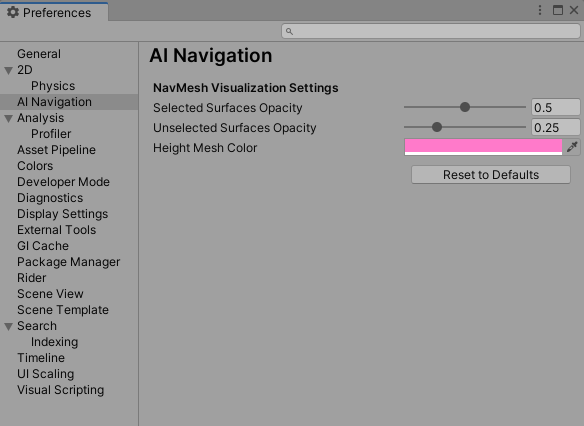584x426 pixels.
Task: Open the Height Mesh Color pink swatch
Action: click(483, 147)
